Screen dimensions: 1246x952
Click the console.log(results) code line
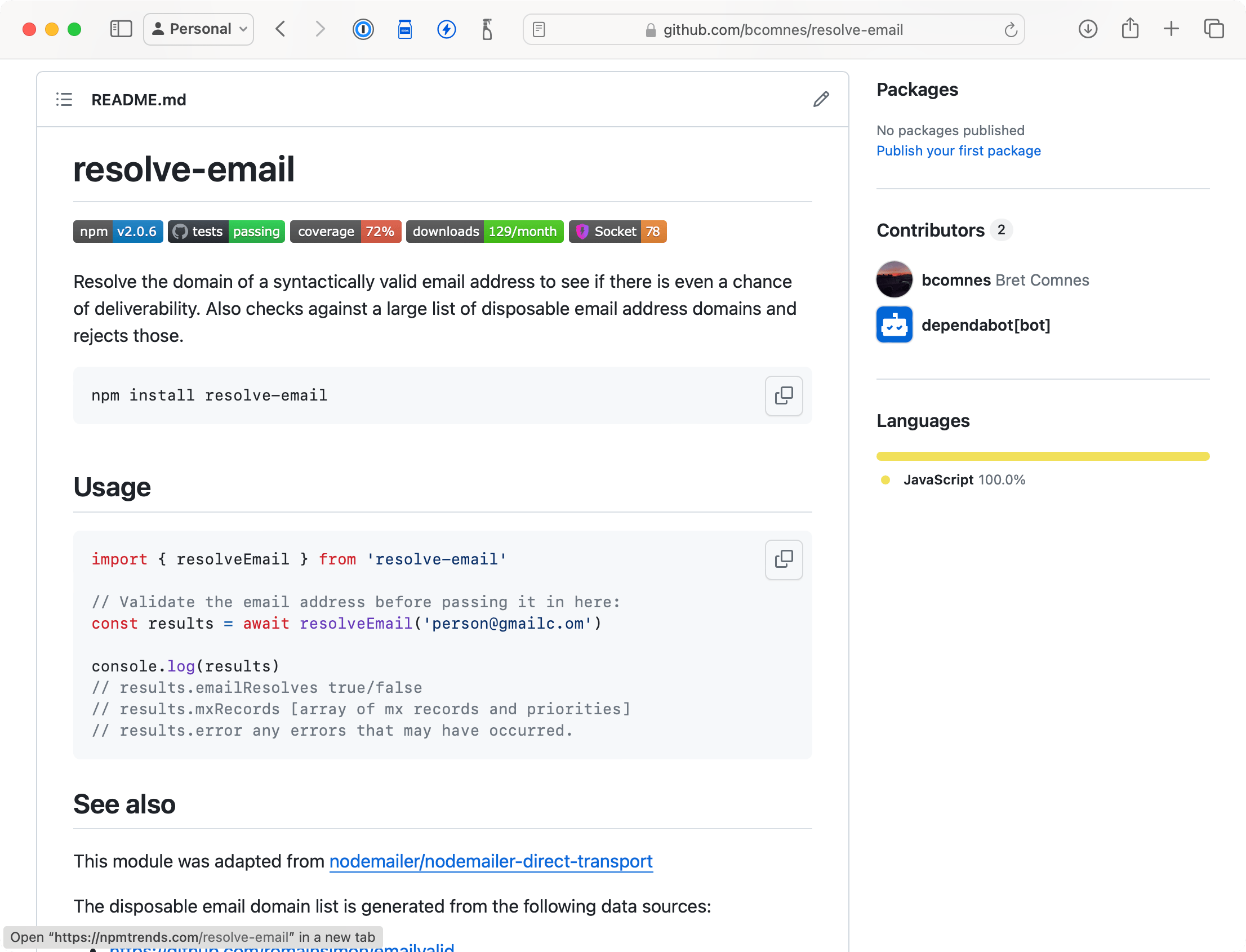[185, 666]
